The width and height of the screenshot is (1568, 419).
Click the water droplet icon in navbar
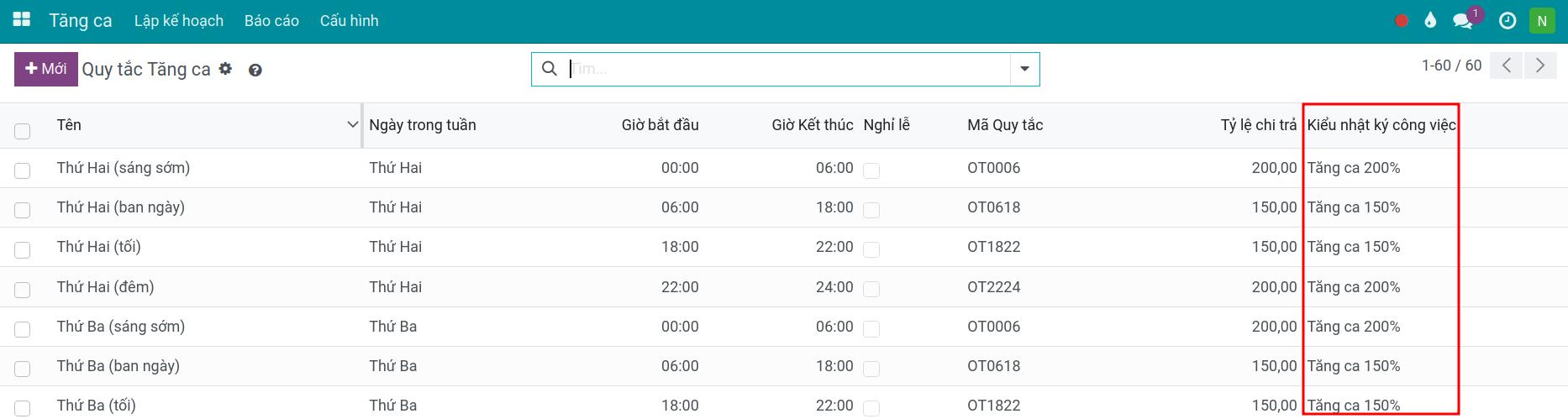1430,20
